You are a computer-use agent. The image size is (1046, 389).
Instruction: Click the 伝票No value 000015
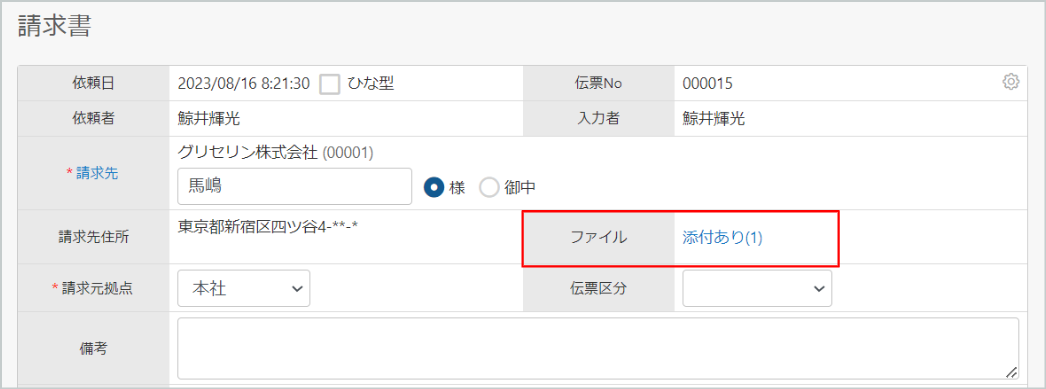tap(708, 83)
